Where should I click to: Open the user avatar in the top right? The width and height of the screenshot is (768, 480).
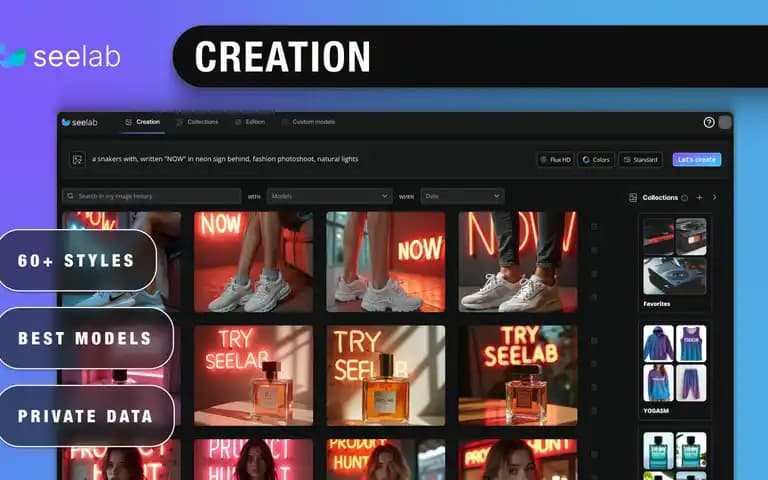(725, 122)
